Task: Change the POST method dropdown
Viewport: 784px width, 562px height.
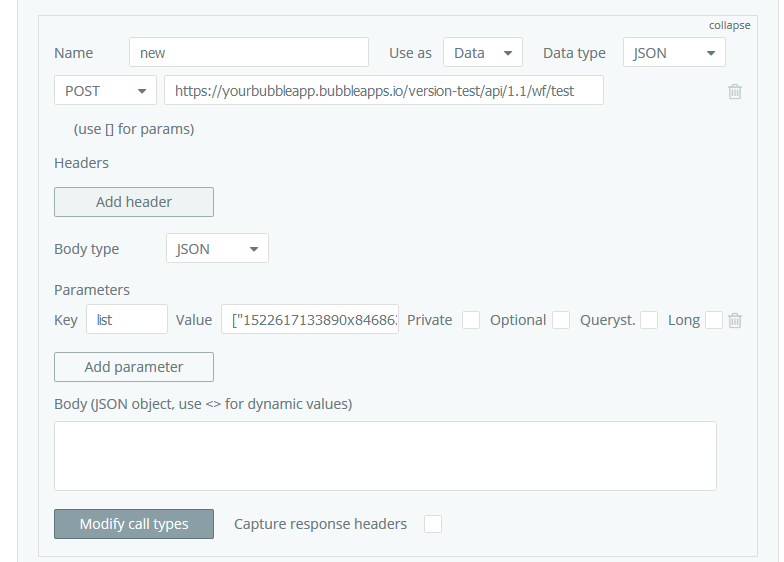Action: [105, 91]
